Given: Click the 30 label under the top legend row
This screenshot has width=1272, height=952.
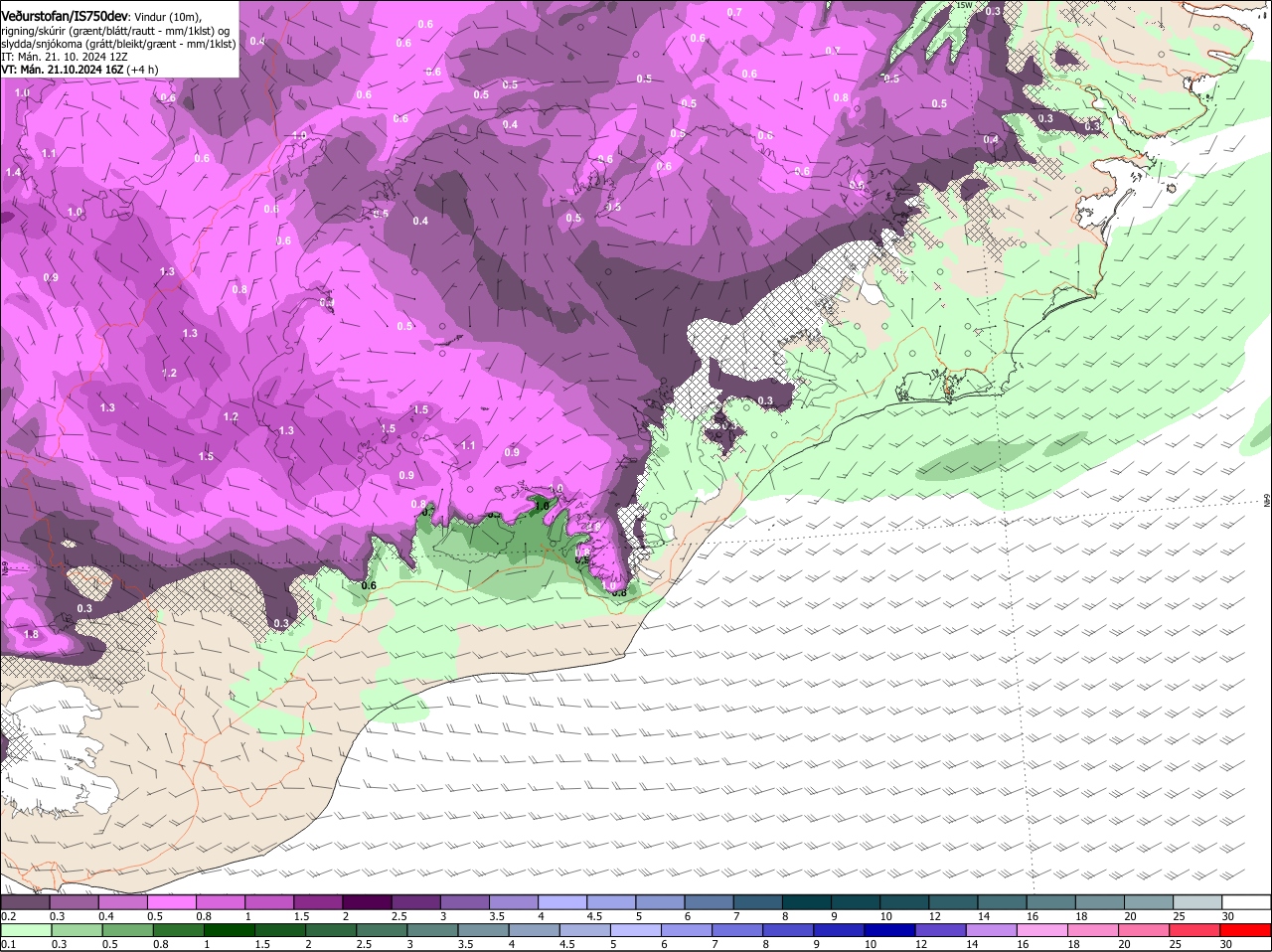Looking at the screenshot, I should click(1228, 916).
